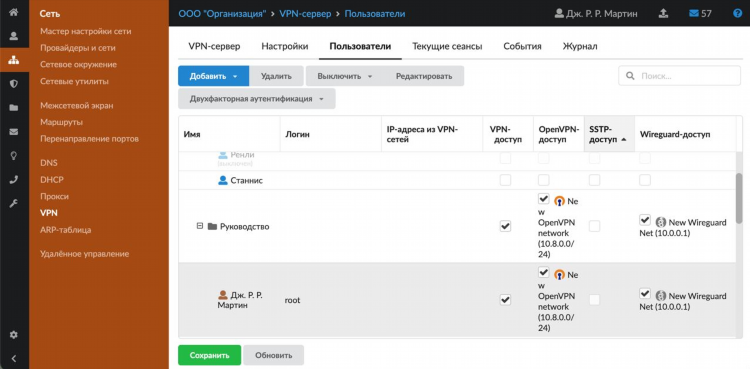Click the wrench maintenance icon in sidebar
Screen dimensions: 750x369
14,204
